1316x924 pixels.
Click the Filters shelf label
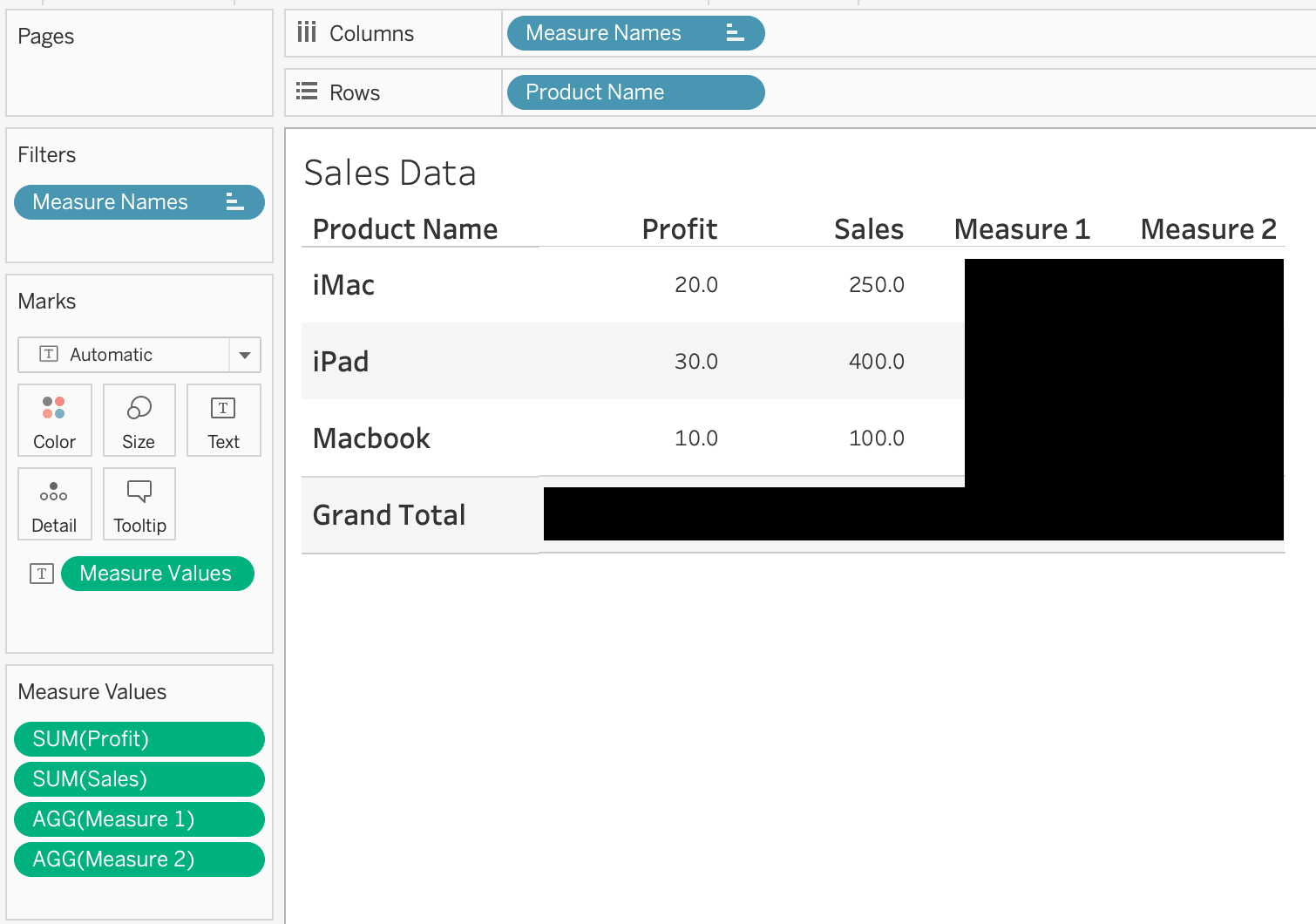point(47,155)
